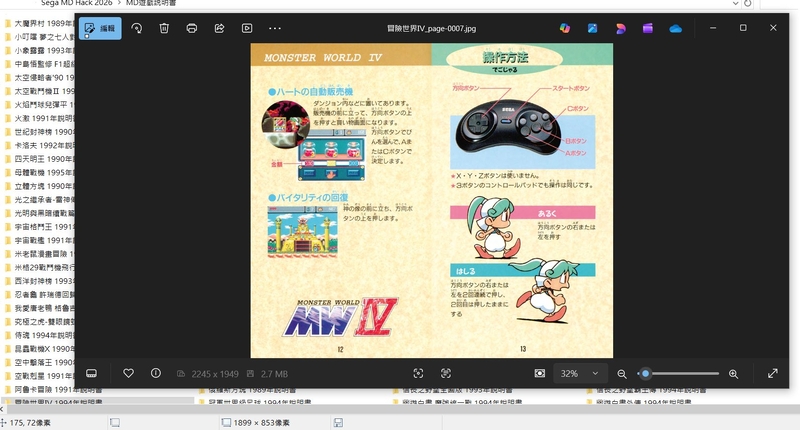
Task: Select the 我愛唐老鴨 folder
Action: (40, 308)
